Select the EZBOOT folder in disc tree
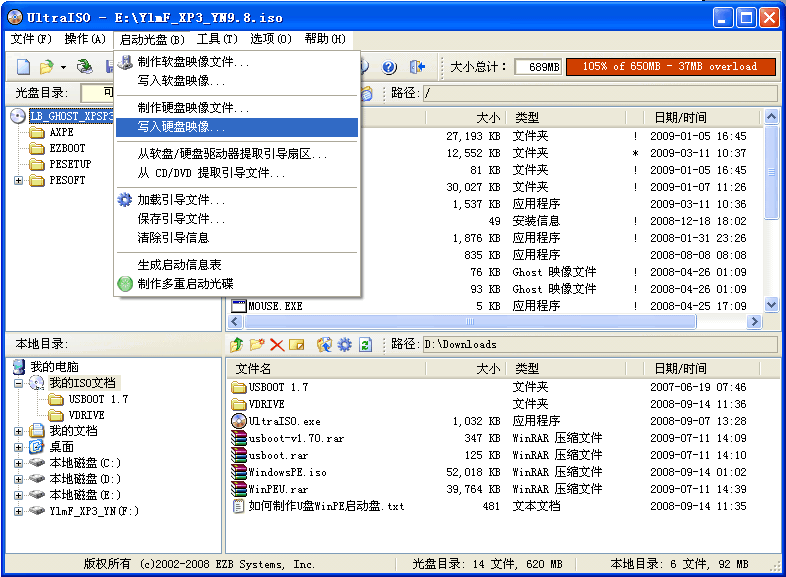 point(67,148)
